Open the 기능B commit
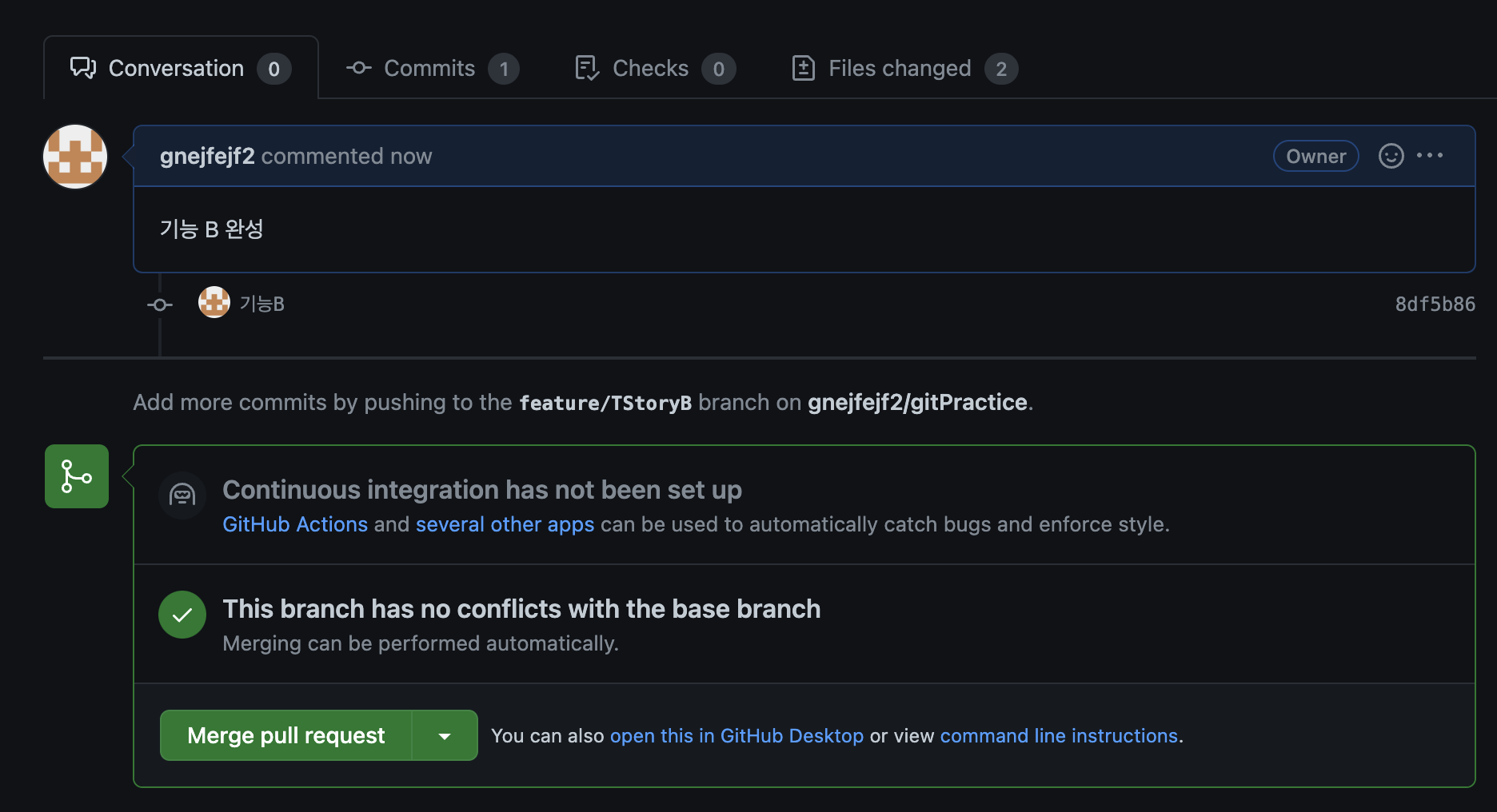 (x=262, y=304)
